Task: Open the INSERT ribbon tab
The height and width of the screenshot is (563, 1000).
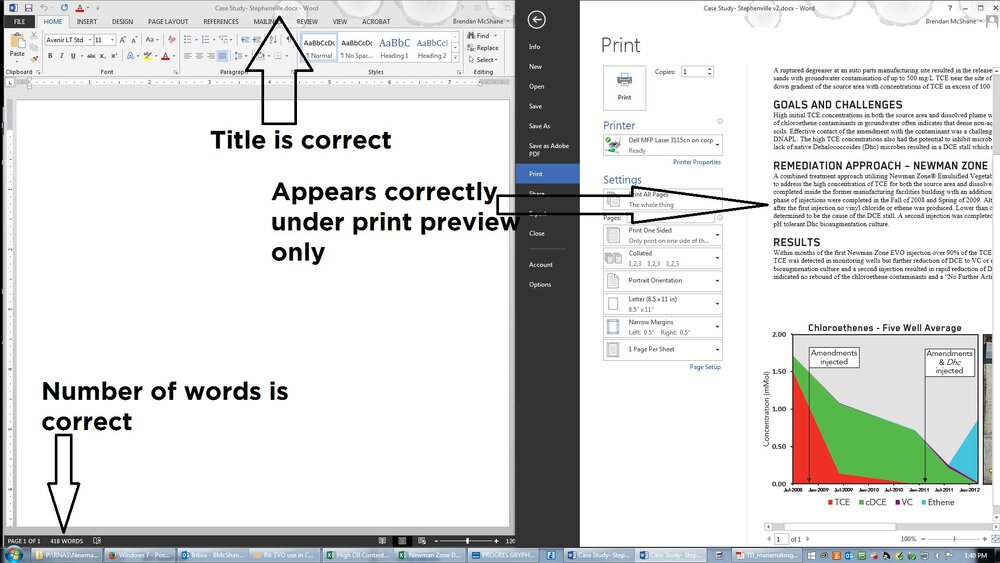Action: [x=87, y=22]
